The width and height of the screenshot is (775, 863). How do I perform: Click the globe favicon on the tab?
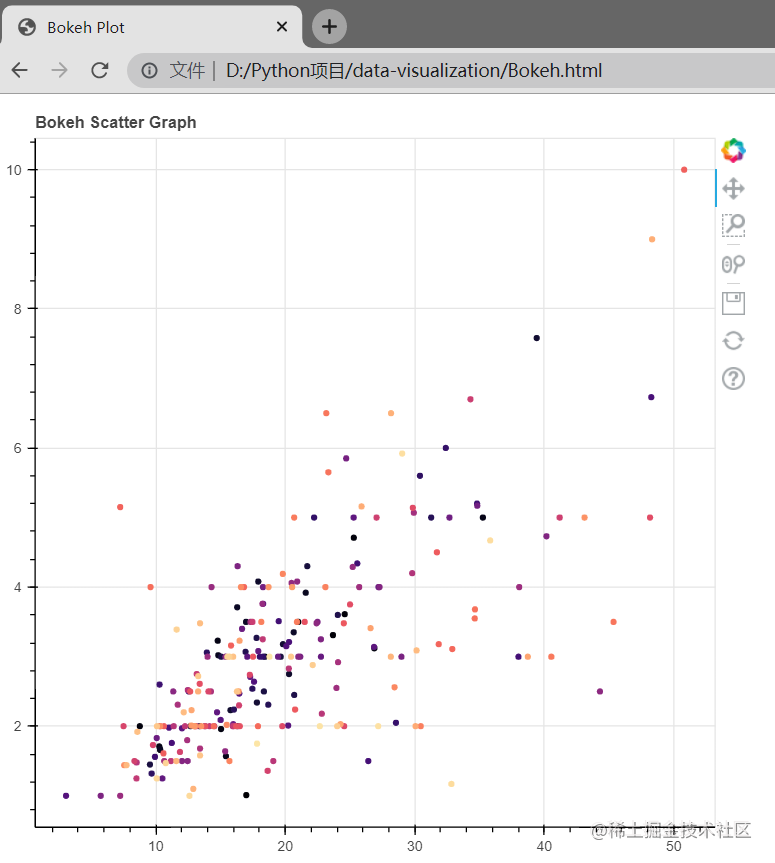(27, 27)
